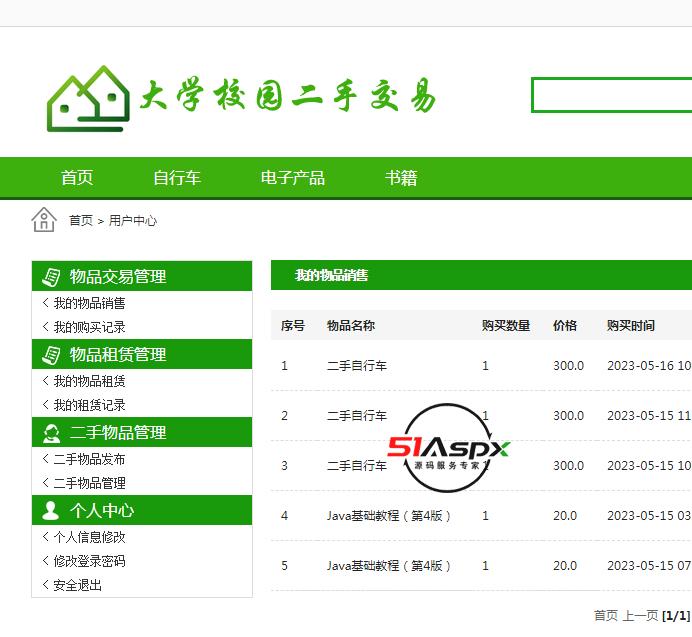Click the 个人中心 section header
Screen dimensions: 692x637
(x=142, y=510)
